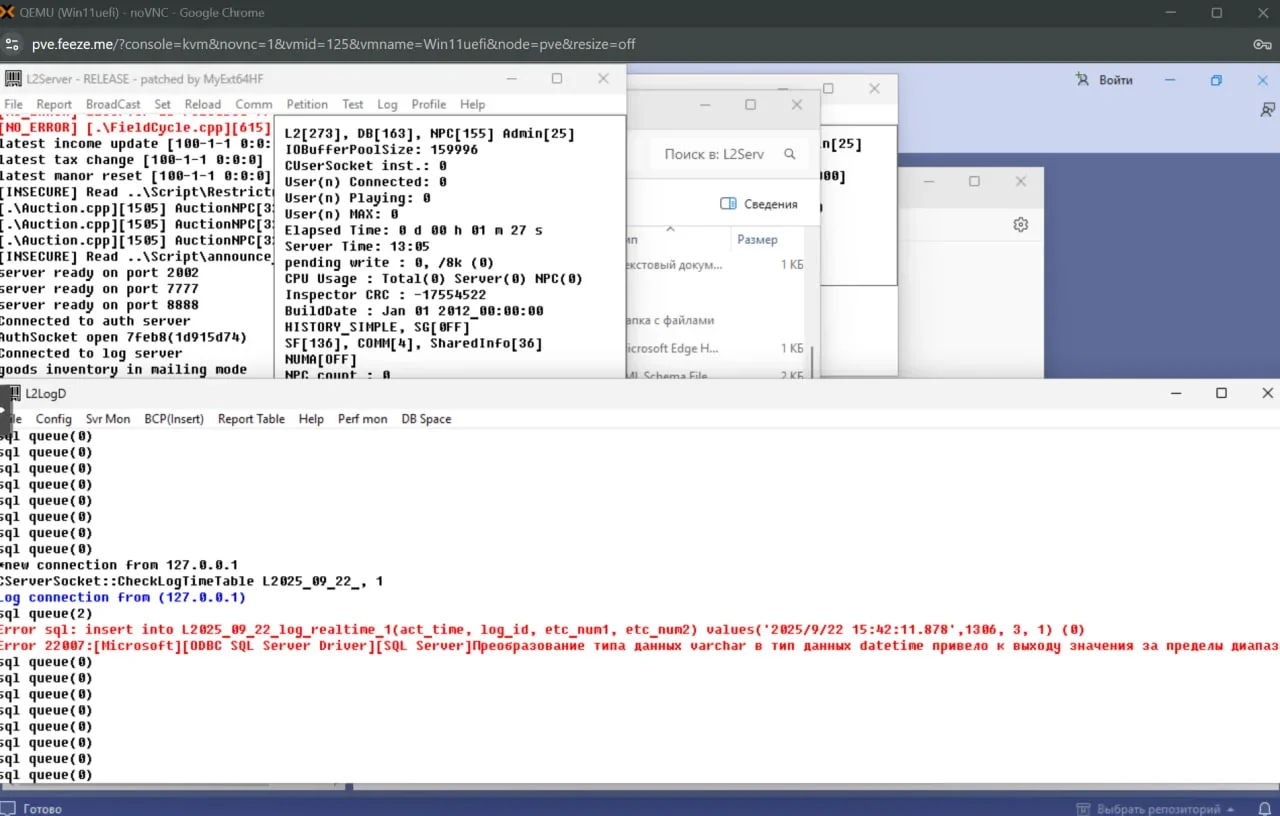The width and height of the screenshot is (1280, 816).
Task: Click 'Inspector CRC : -17554522' line
Action: click(385, 295)
